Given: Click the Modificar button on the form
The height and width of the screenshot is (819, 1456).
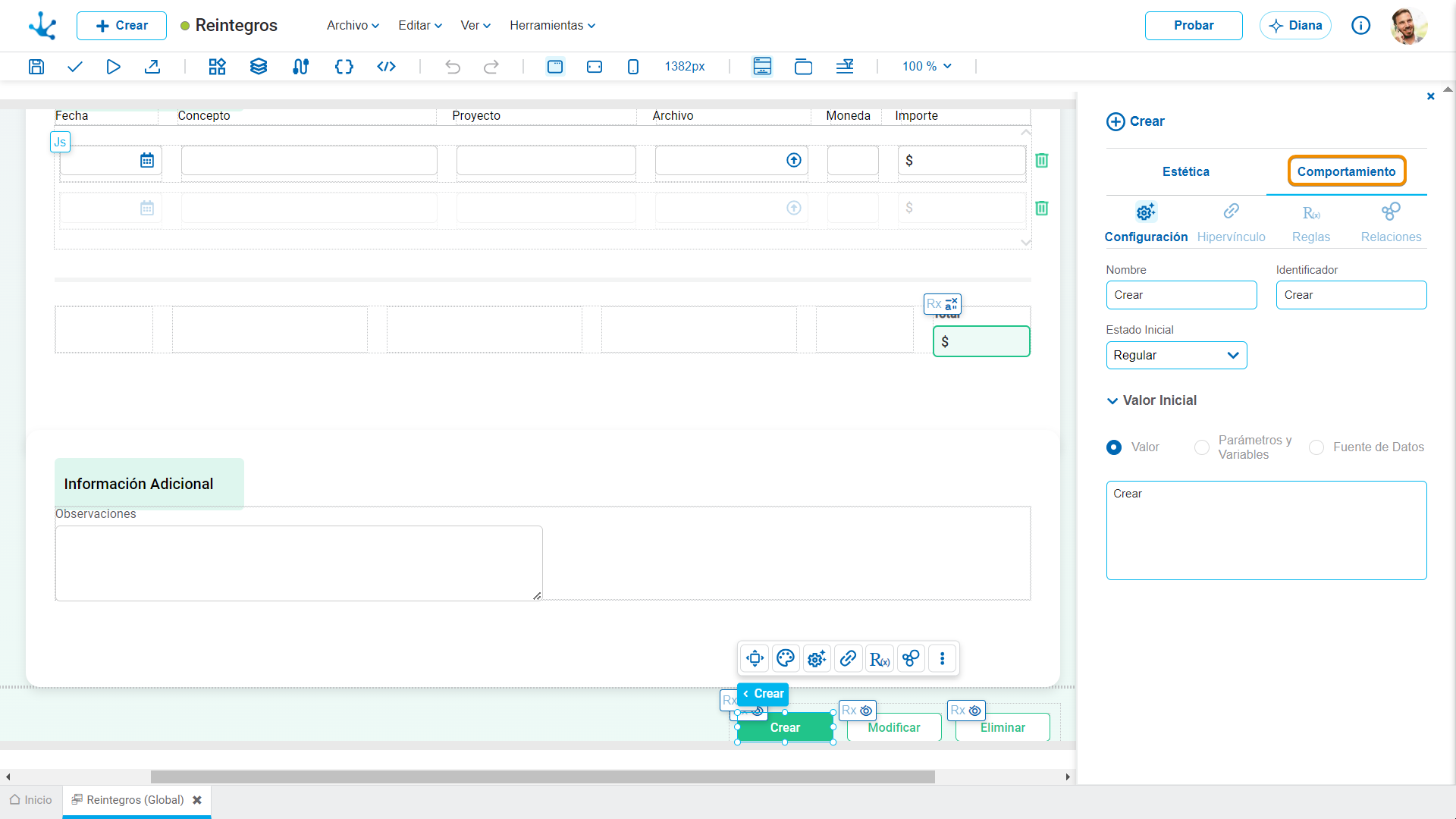Looking at the screenshot, I should (x=894, y=727).
